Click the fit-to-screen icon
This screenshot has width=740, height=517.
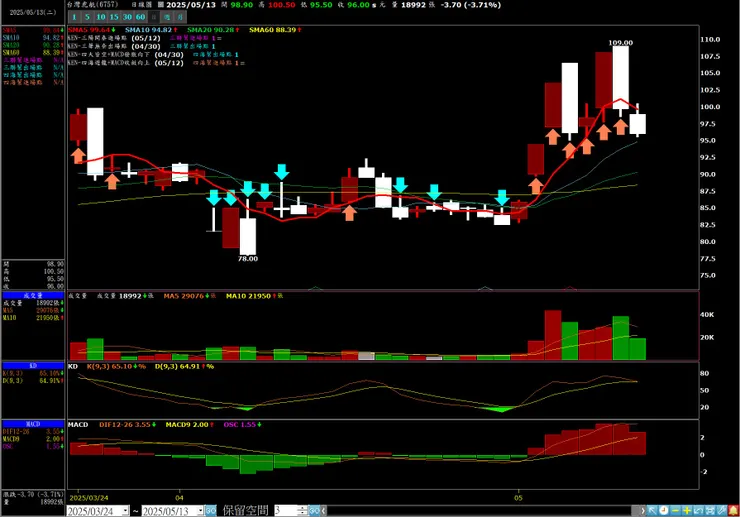tap(710, 510)
